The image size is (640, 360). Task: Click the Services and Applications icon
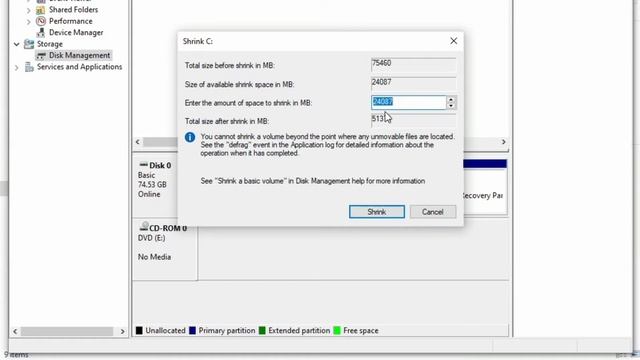29,67
